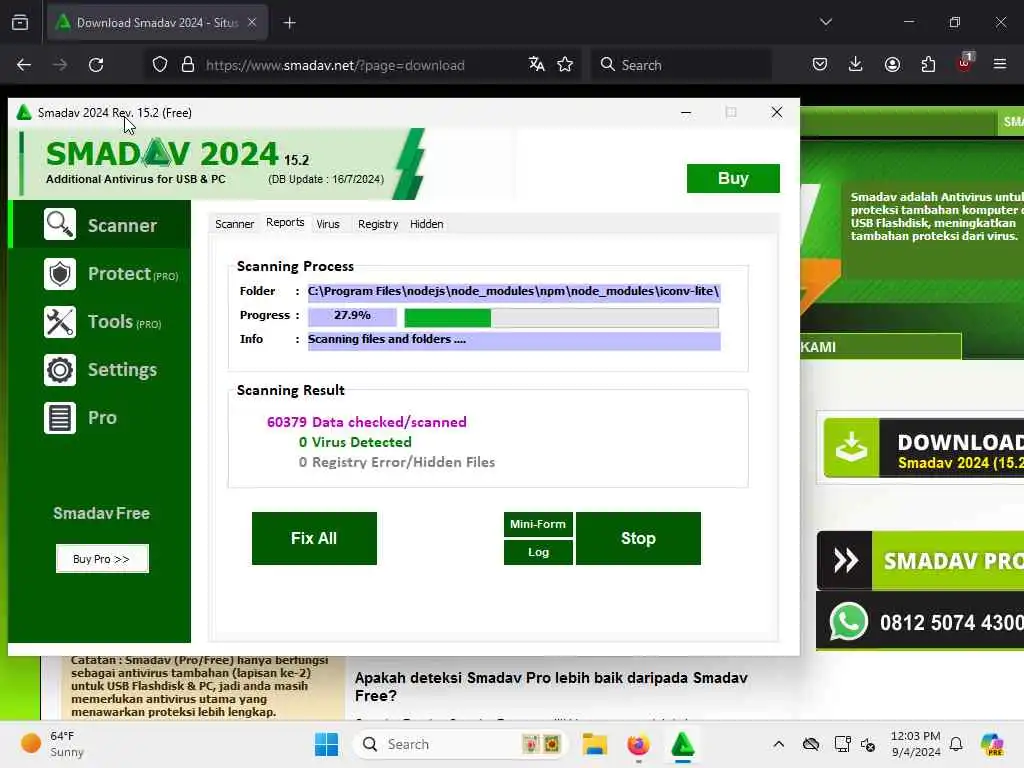Click the Windows taskbar Search box

pos(460,744)
